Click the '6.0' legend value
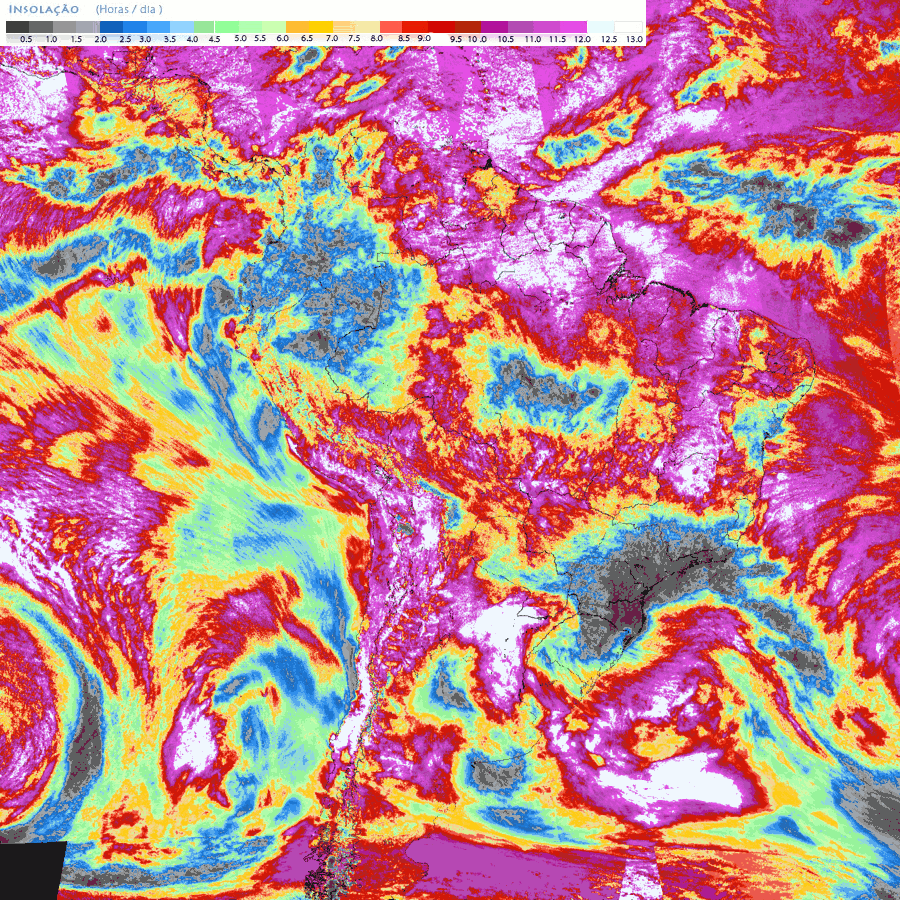The image size is (900, 900). (x=282, y=38)
